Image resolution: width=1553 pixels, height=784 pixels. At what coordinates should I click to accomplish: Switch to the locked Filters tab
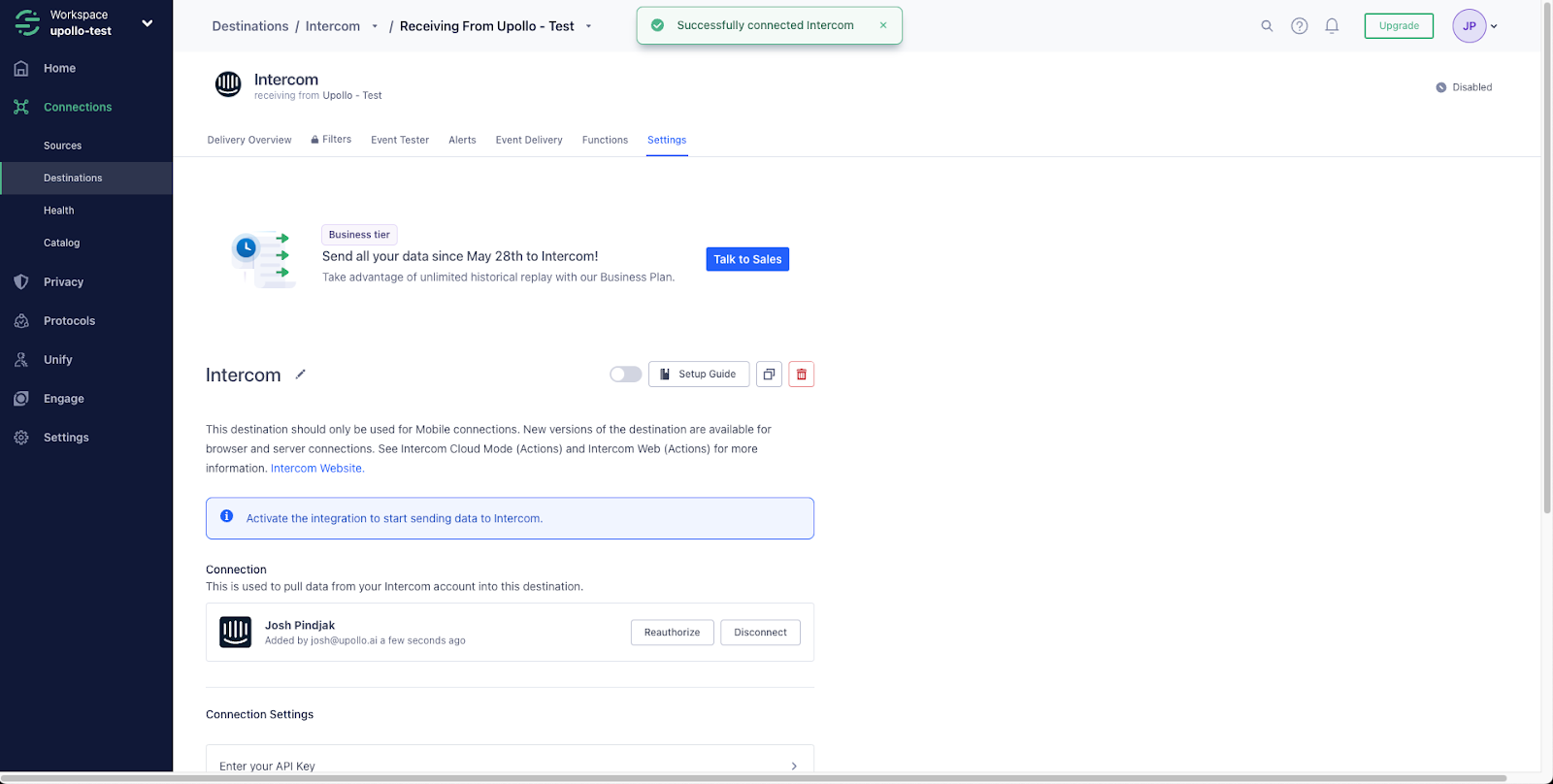[331, 140]
